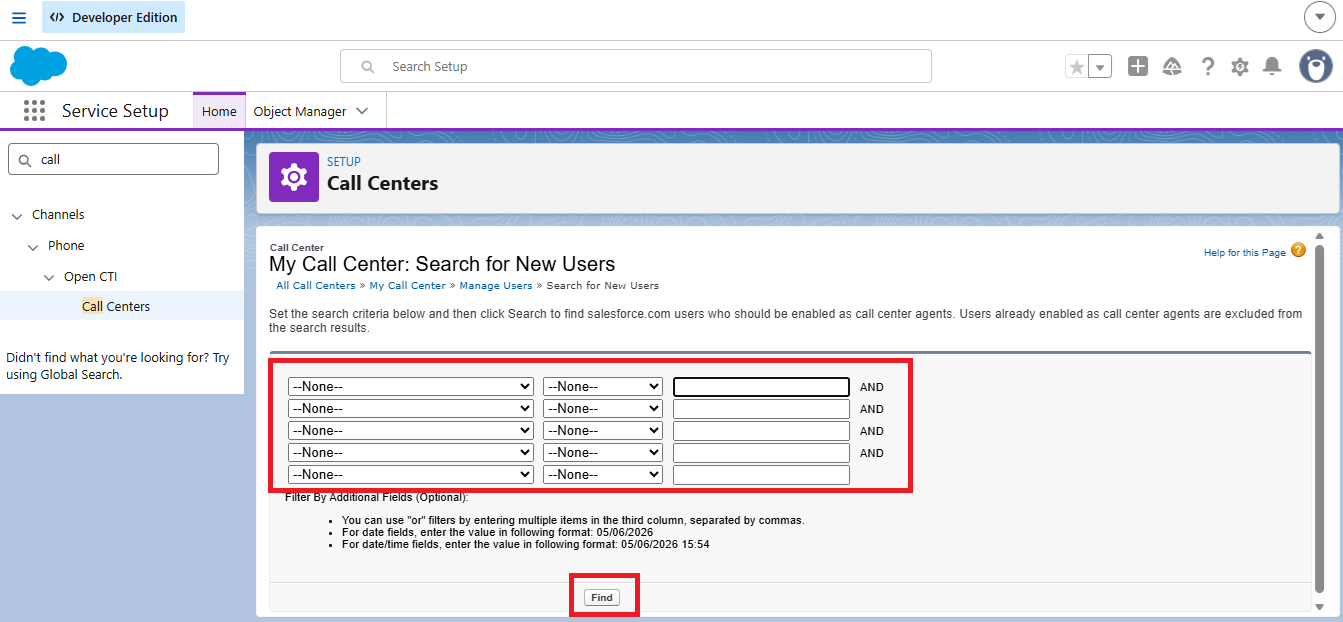Click the orange help question icon
Screen dimensions: 1343x622
[1298, 250]
